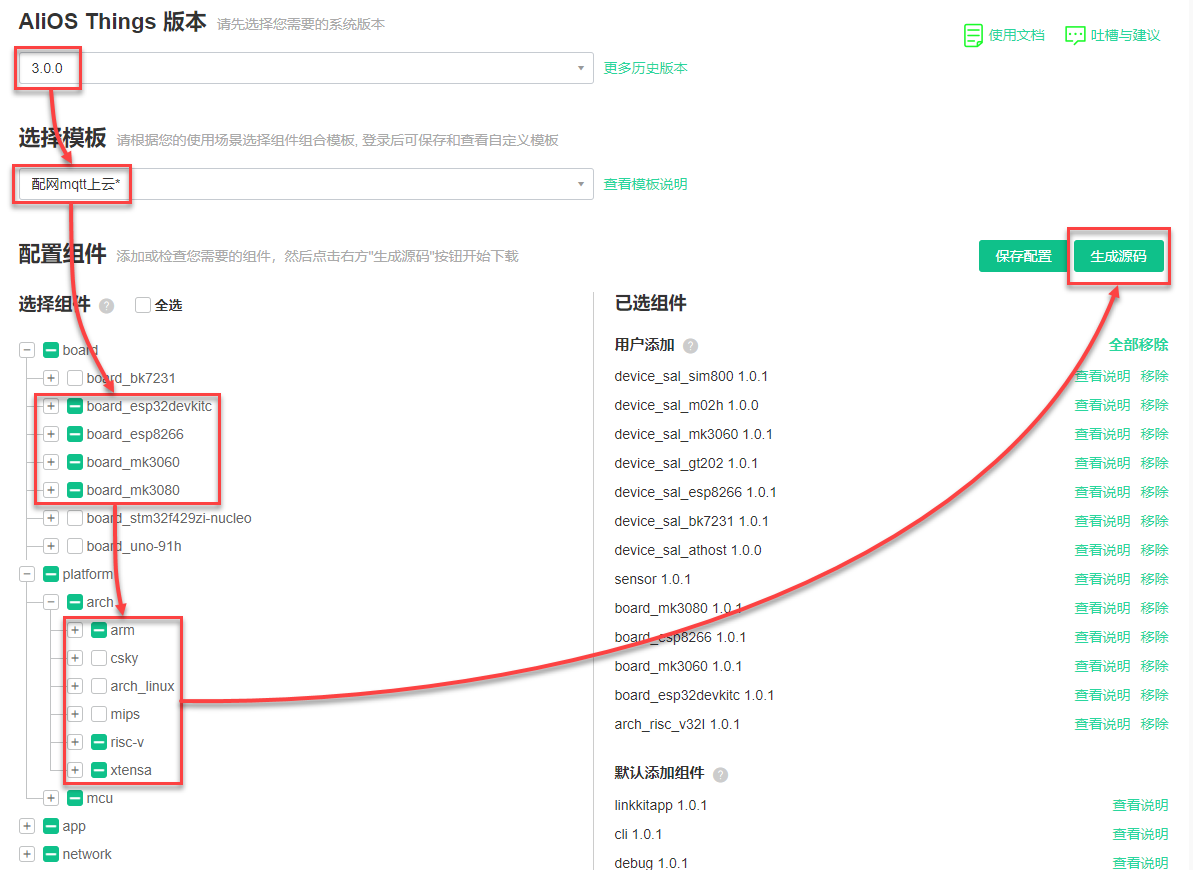Viewport: 1193px width, 870px height.
Task: Remove device_sal_esp8266 1.0.1 via 移除
Action: click(1154, 492)
